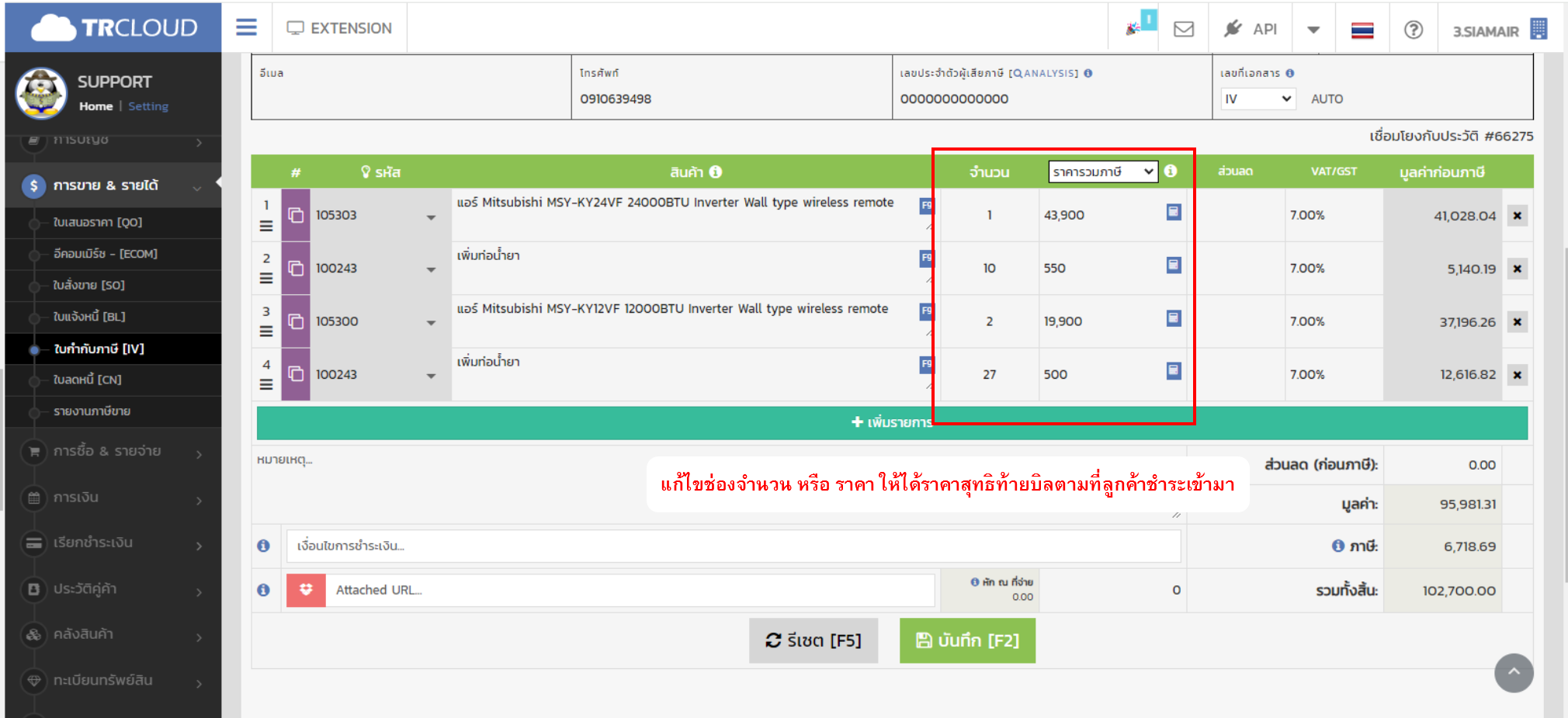
Task: Open the 3.SIAMAIR company menu
Action: (1500, 29)
